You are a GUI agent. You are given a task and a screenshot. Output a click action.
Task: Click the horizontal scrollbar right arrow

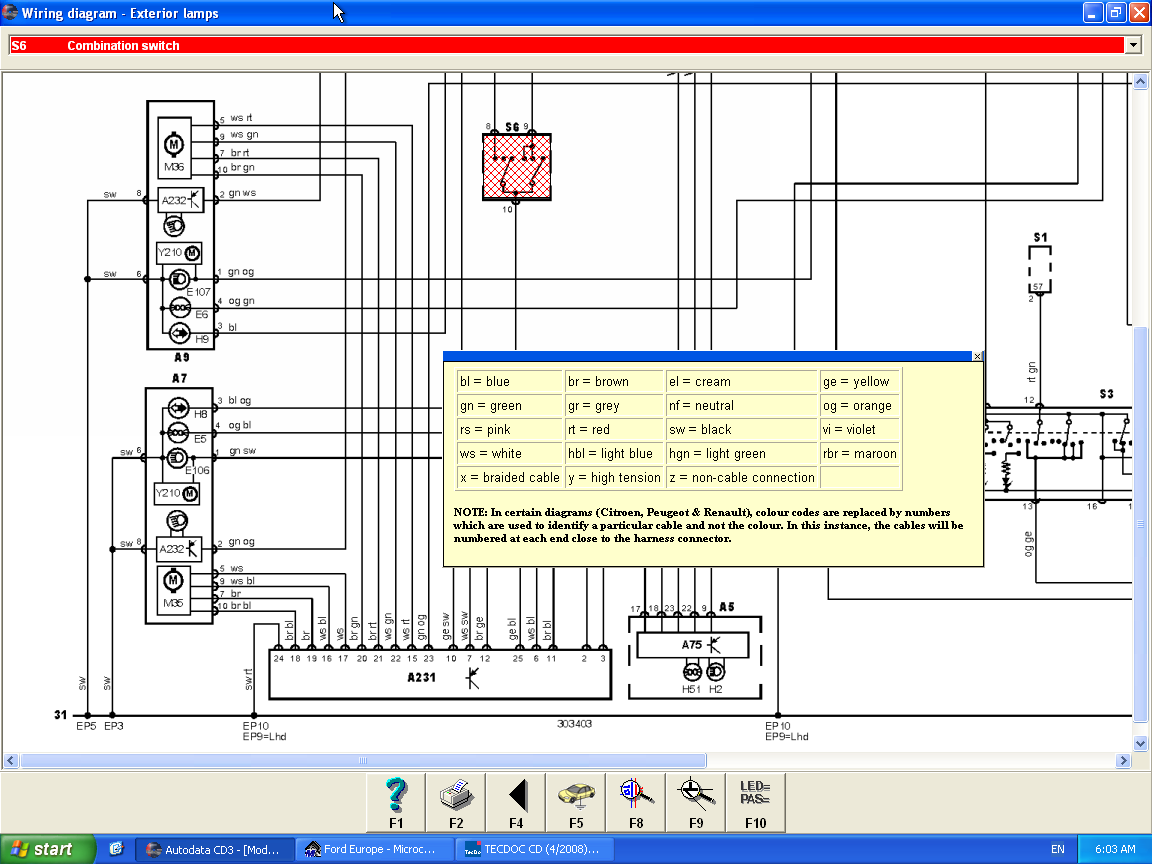pos(1123,761)
